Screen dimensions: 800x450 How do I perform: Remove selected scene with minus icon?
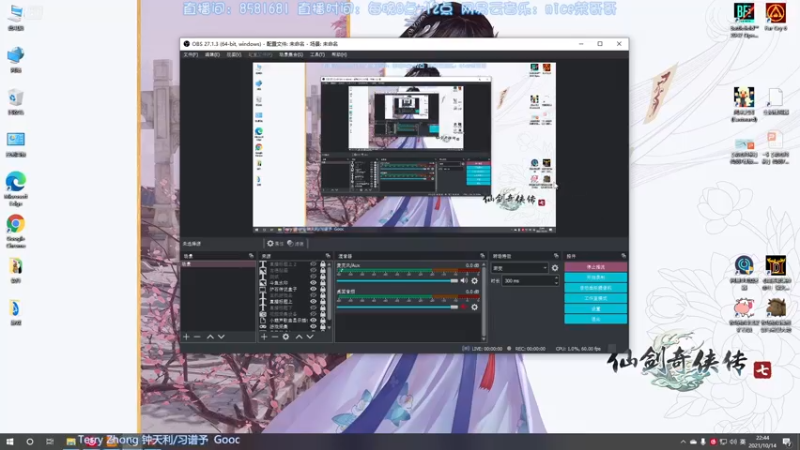tap(197, 337)
